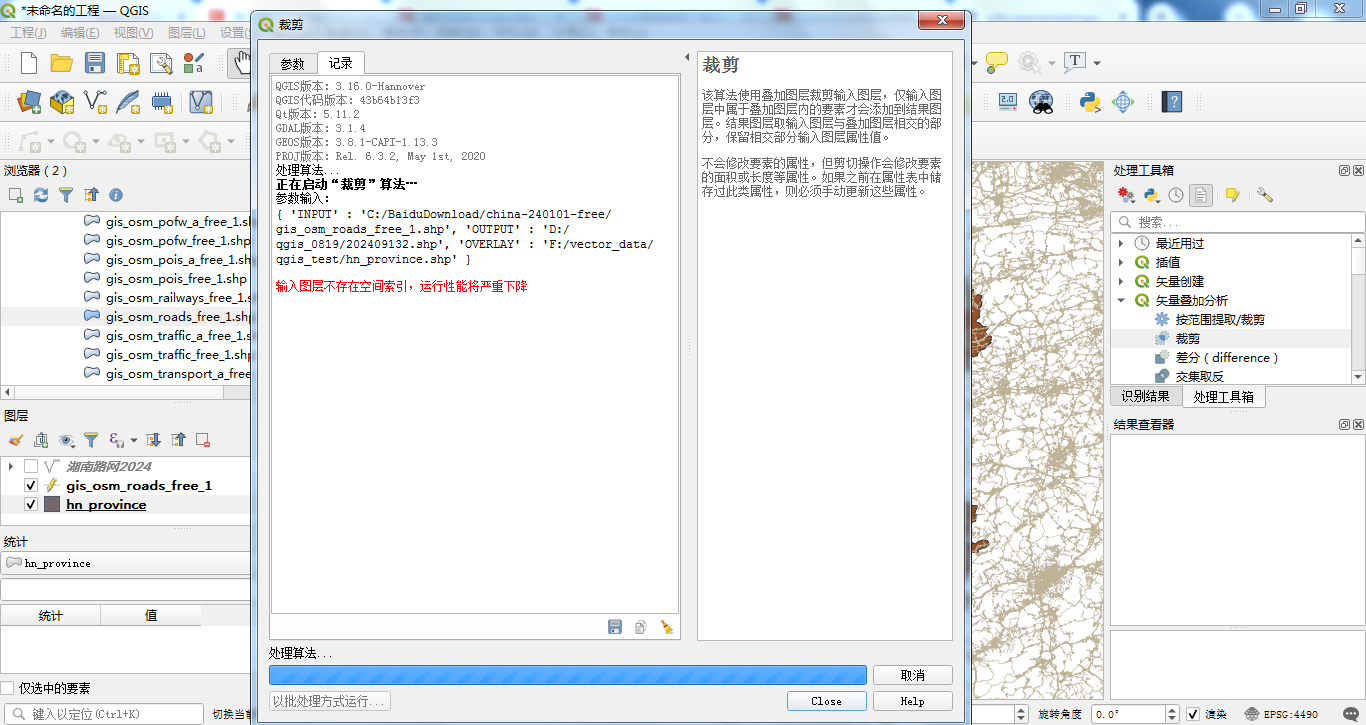Open the 视图 menu
Screen dimensions: 1366x725
click(133, 33)
